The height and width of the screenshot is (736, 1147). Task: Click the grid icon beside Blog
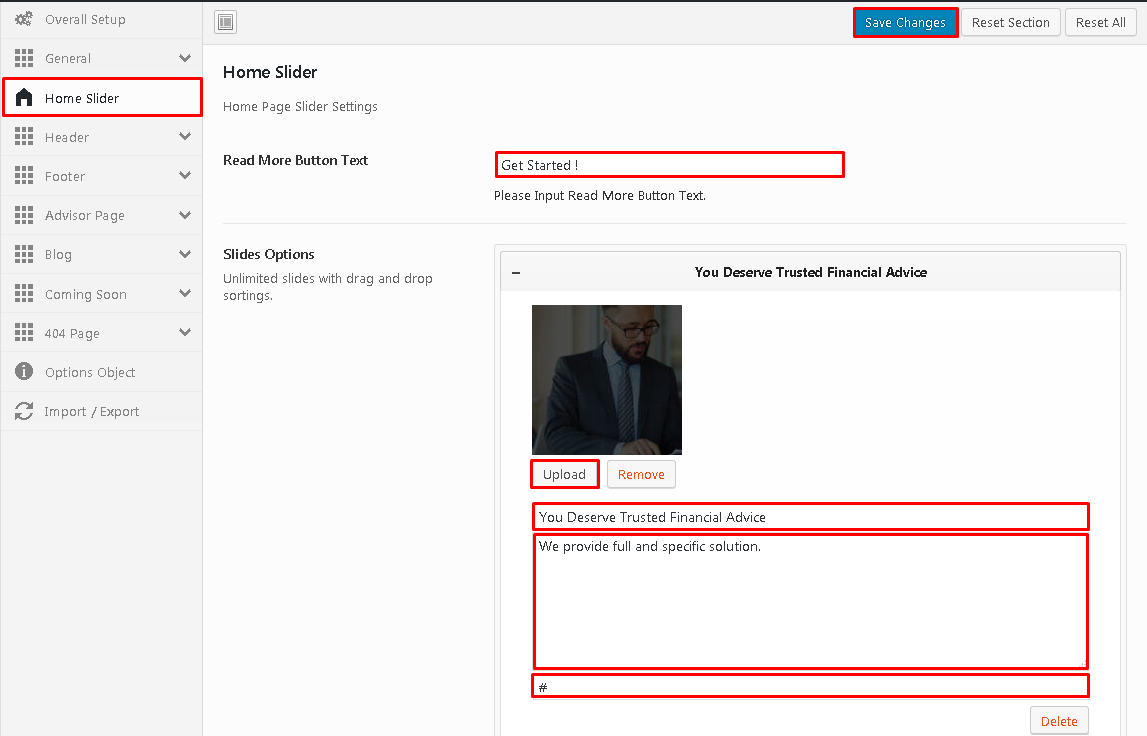(x=24, y=255)
